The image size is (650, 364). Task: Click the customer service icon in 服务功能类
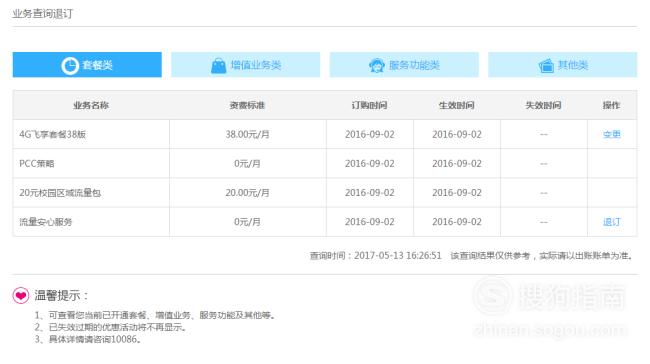click(377, 66)
